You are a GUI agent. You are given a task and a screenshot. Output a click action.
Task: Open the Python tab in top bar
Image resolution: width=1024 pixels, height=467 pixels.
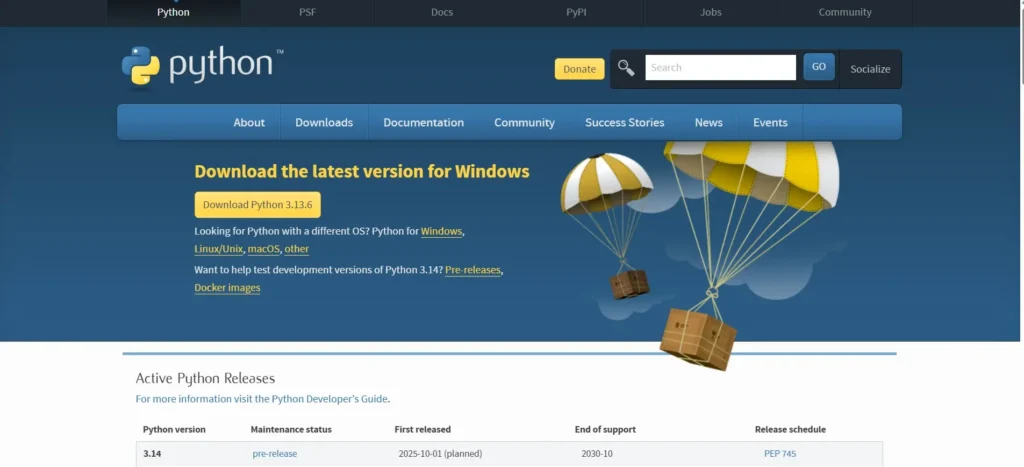[x=174, y=12]
